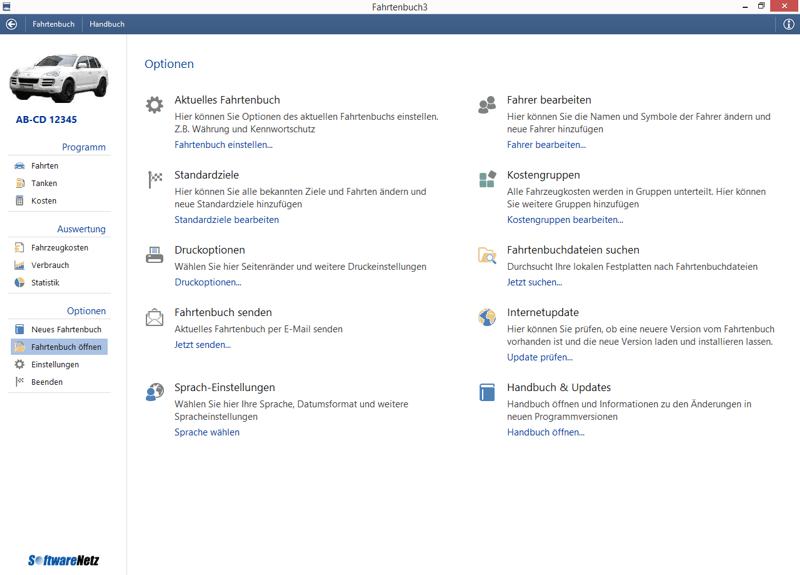
Task: Select Tanken in the sidebar
Action: pyautogui.click(x=44, y=183)
